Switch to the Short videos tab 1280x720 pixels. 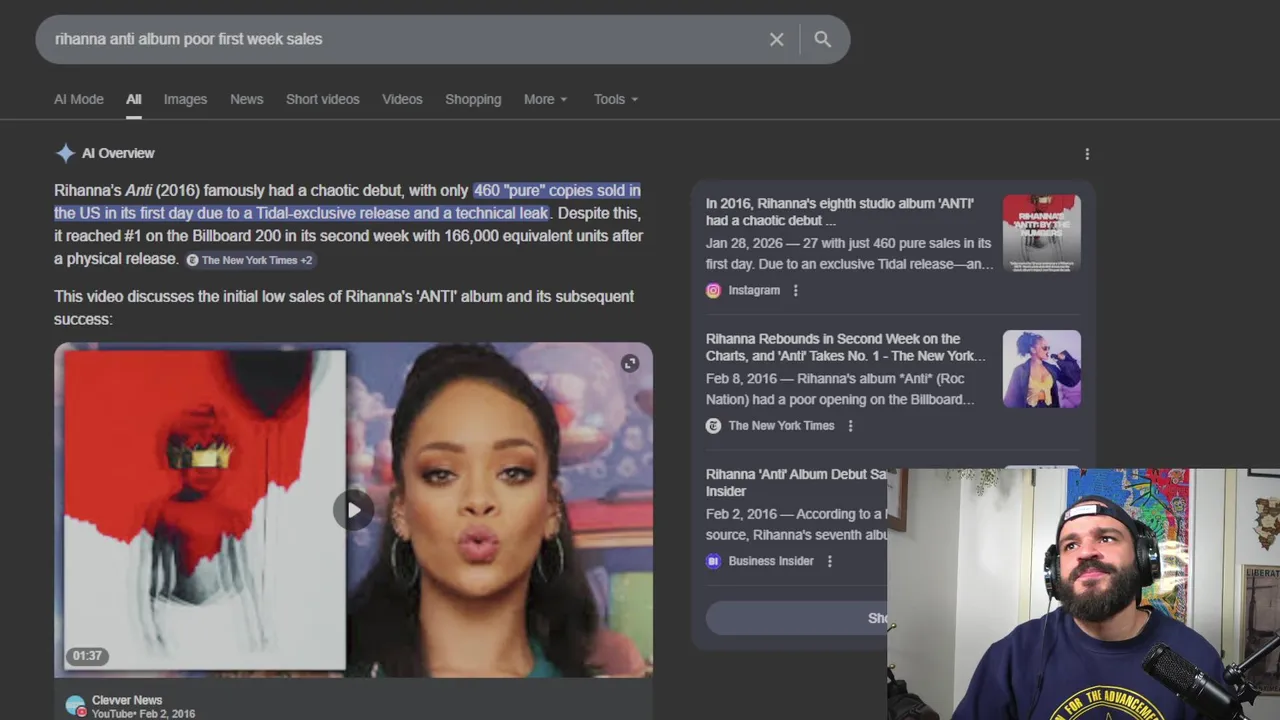pos(322,99)
